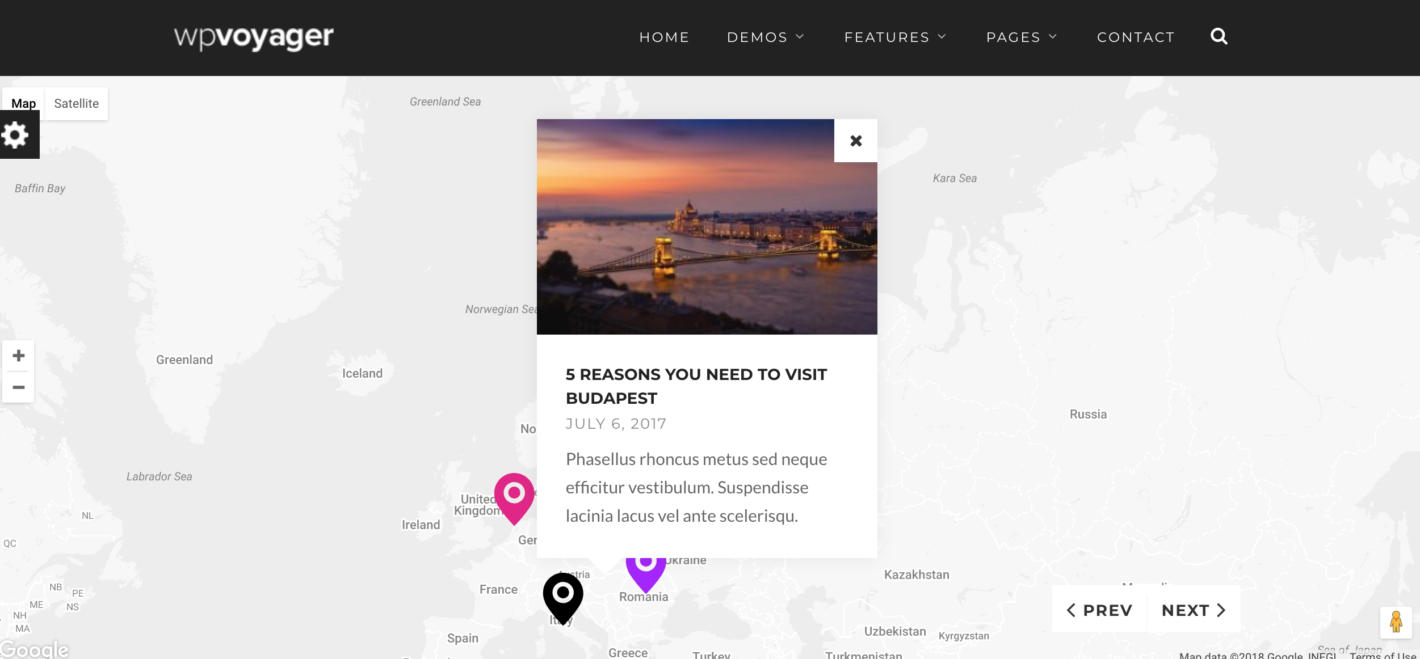
Task: Expand the Demos dropdown menu
Action: pyautogui.click(x=765, y=37)
